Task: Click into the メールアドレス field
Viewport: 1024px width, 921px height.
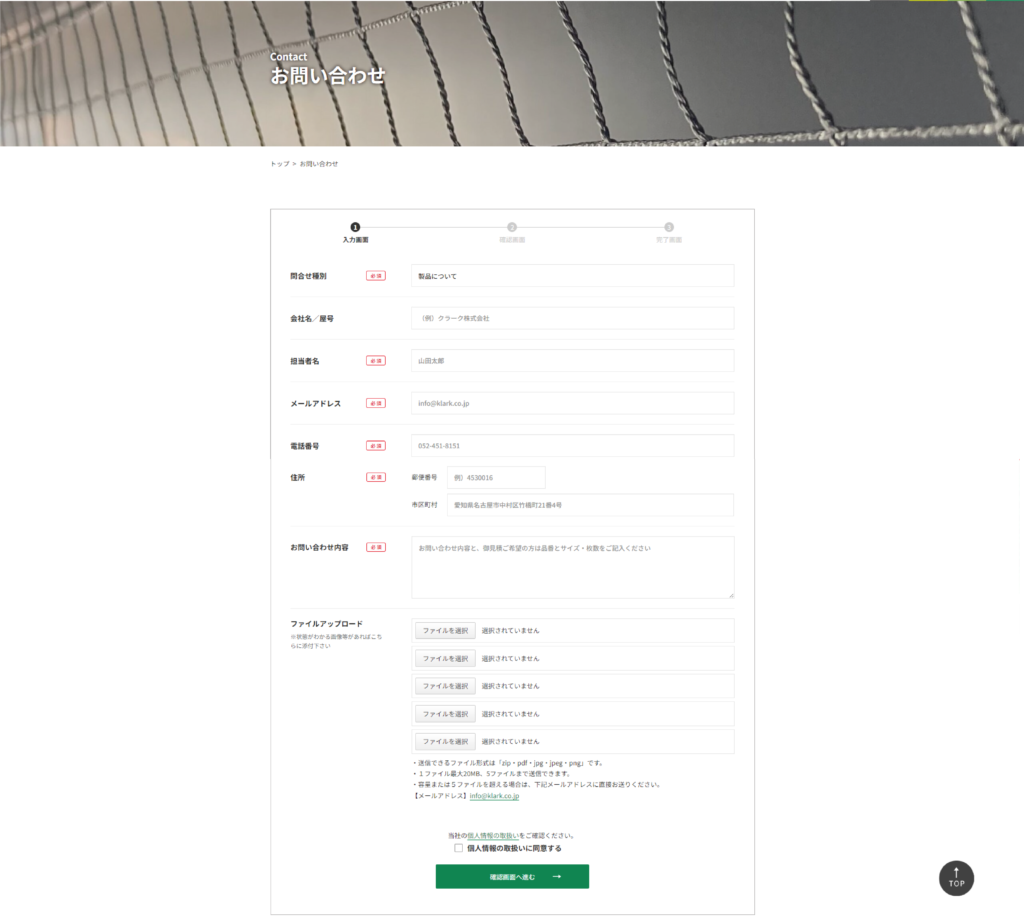Action: tap(572, 403)
